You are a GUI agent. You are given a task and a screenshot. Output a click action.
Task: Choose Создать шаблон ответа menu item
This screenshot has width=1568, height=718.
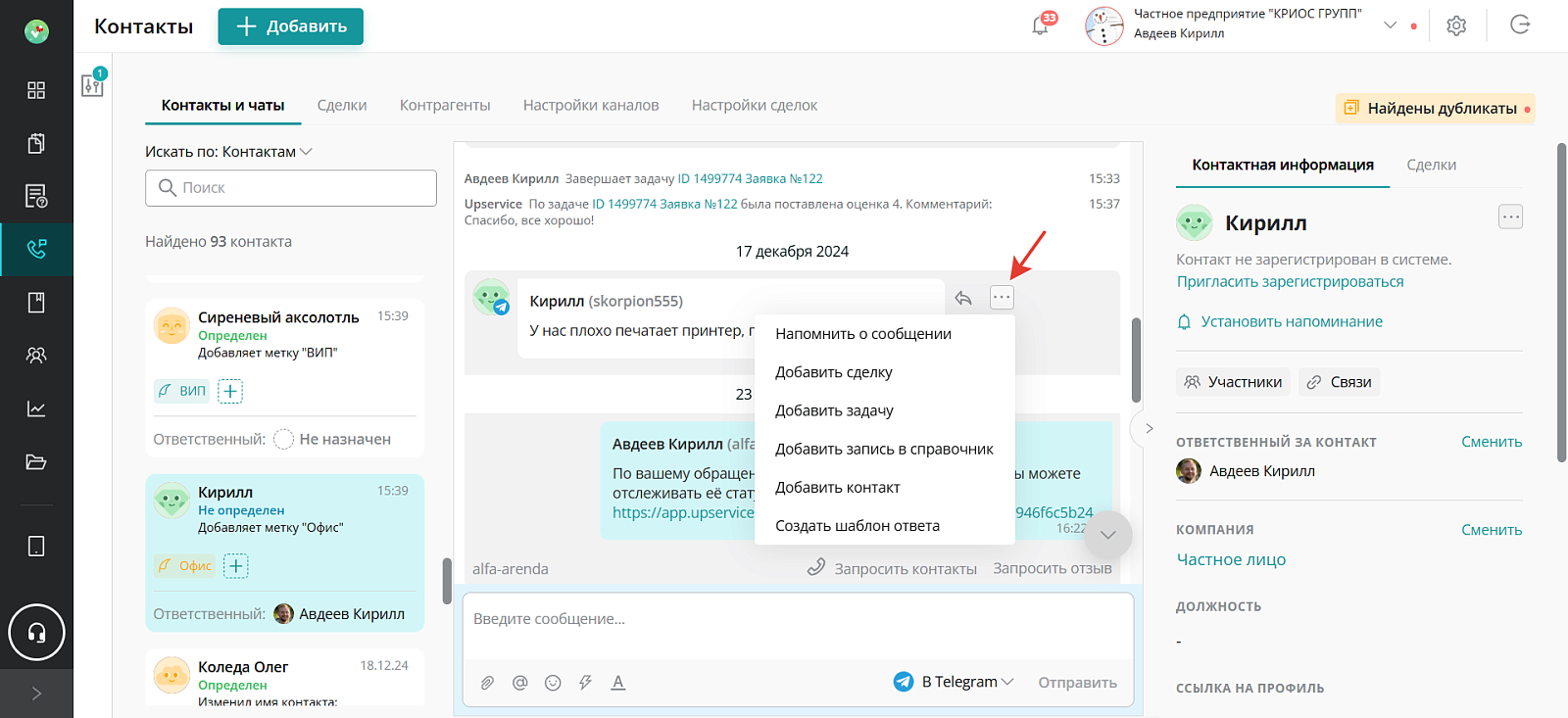(x=884, y=525)
